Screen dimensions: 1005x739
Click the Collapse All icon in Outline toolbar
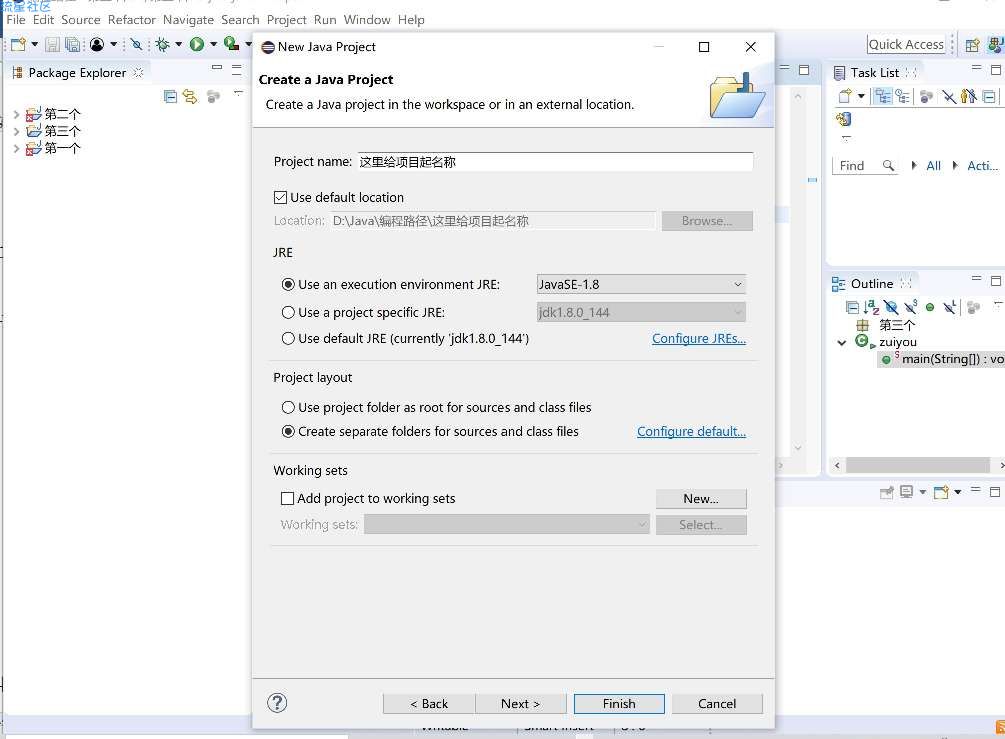coord(852,307)
